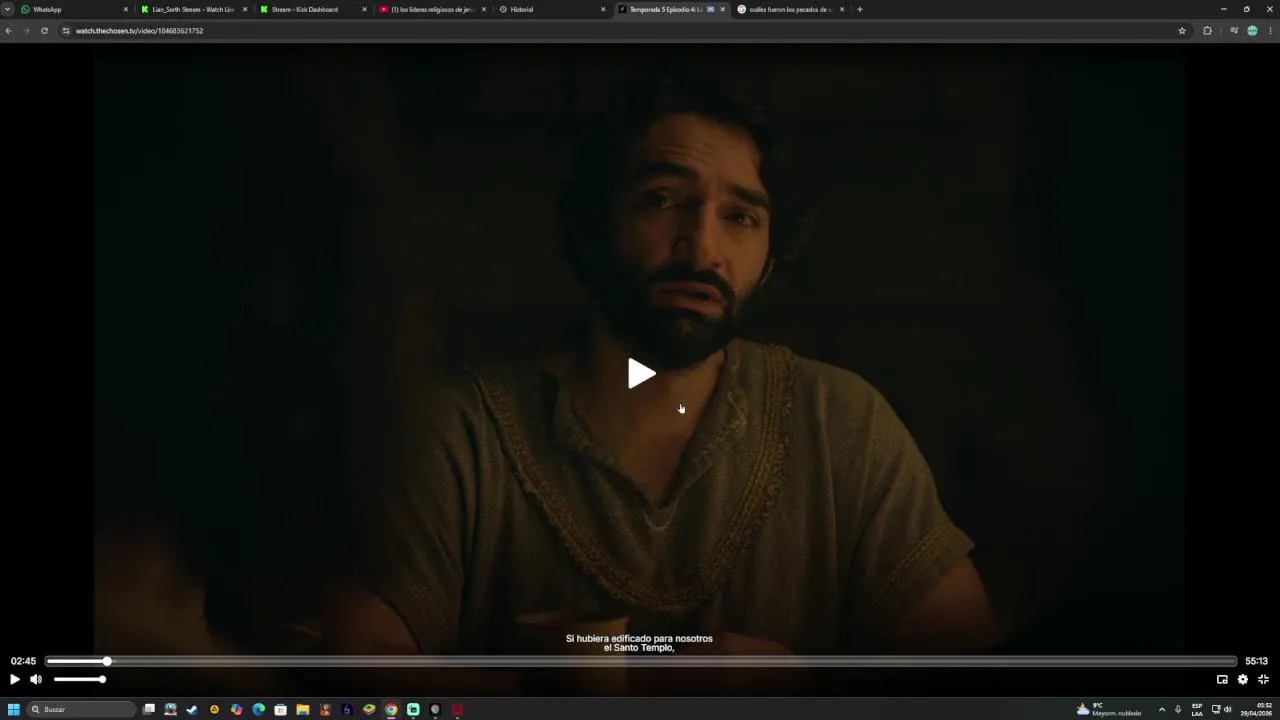Open Google Chrome from the taskbar
1280x720 pixels.
coord(391,709)
